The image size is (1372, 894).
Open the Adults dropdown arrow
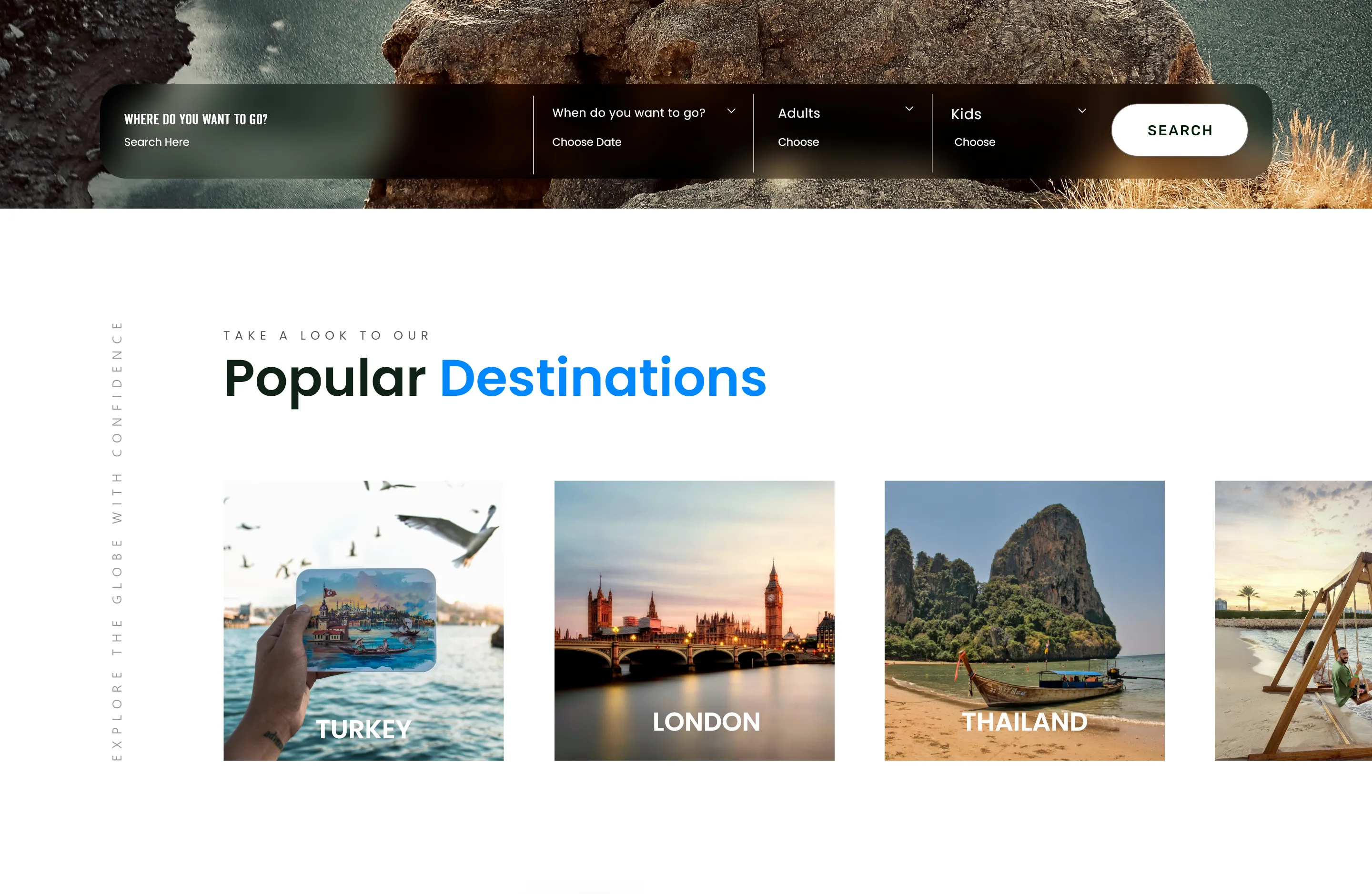[x=909, y=109]
